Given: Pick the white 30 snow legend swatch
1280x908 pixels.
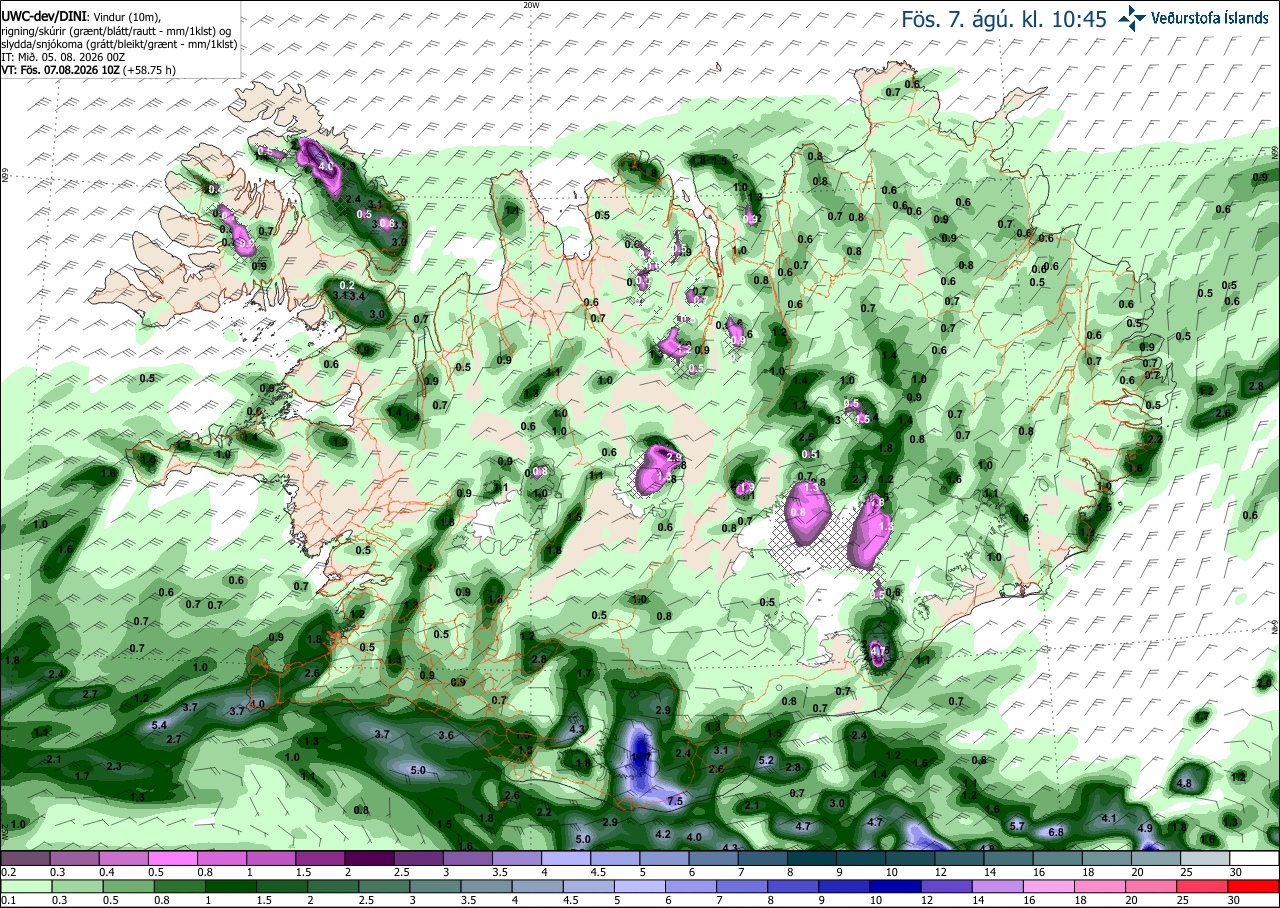Looking at the screenshot, I should tap(1254, 858).
